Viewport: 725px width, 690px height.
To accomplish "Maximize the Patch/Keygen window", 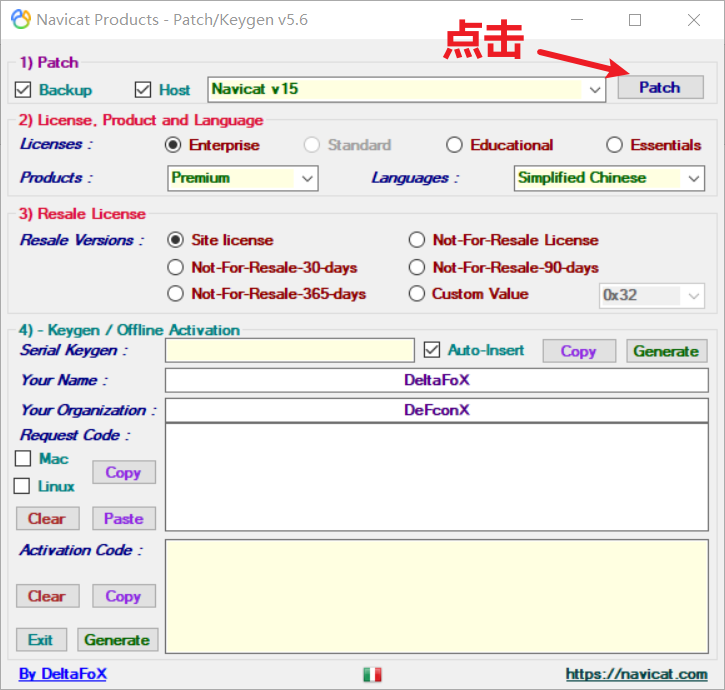I will pyautogui.click(x=635, y=20).
